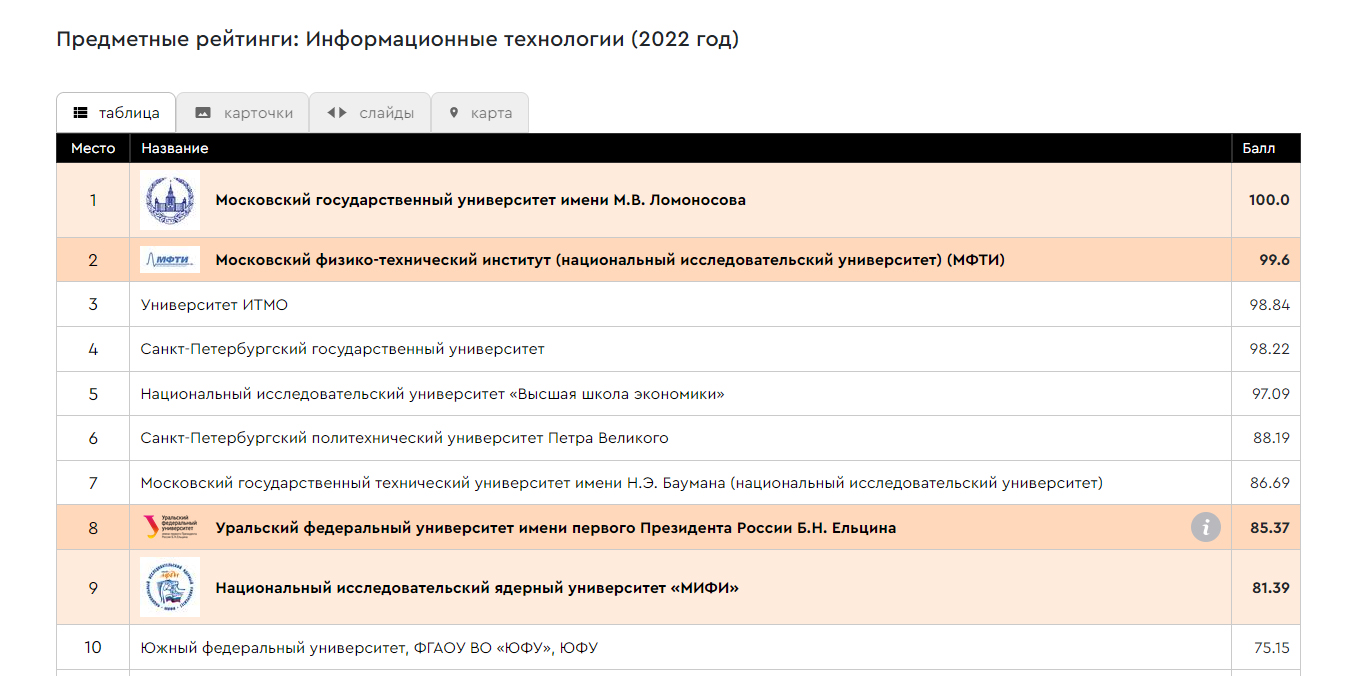Select Южный федеральный университет row name
The height and width of the screenshot is (676, 1360).
click(369, 648)
